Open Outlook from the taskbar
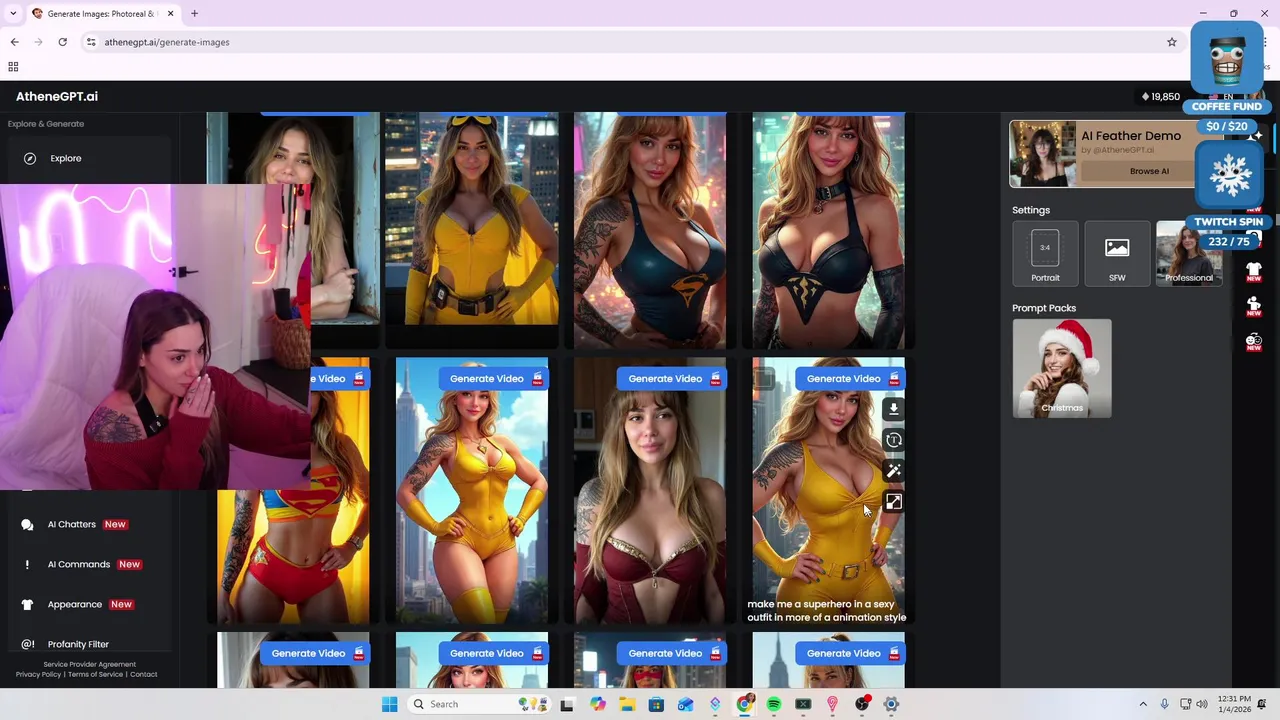The image size is (1280, 720). 685,704
